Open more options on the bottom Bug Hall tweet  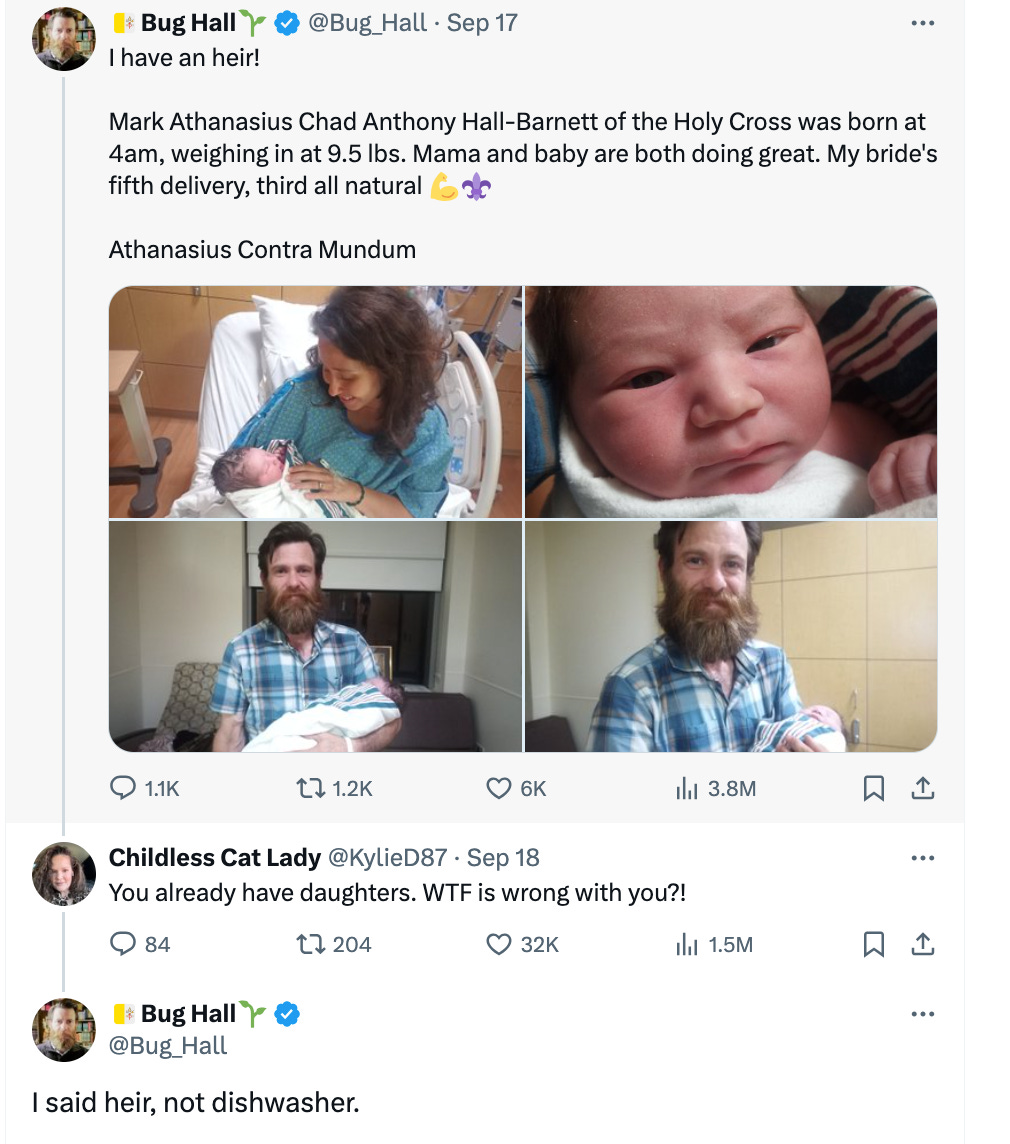pos(922,1014)
